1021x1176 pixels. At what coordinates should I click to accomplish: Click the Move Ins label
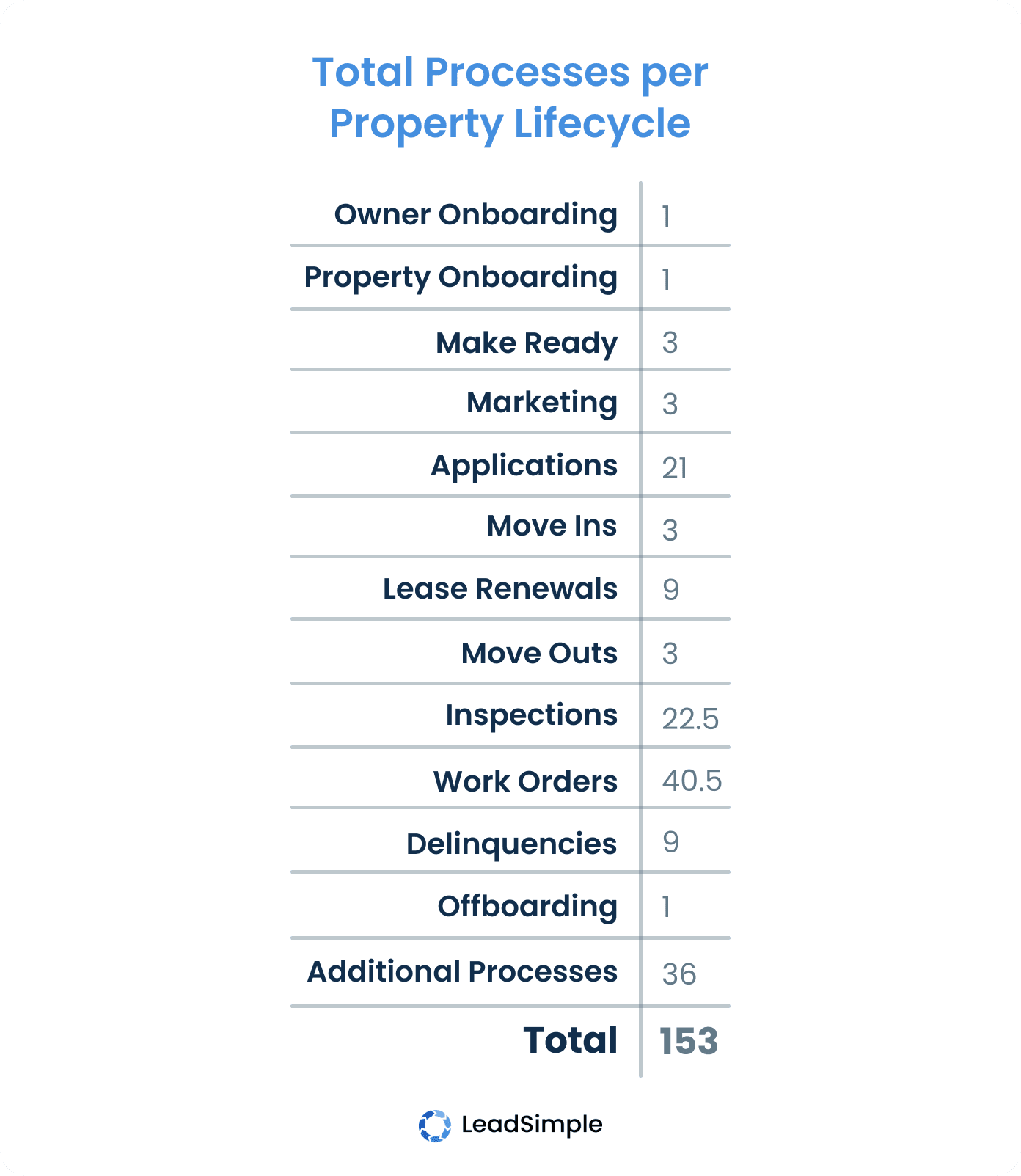coord(552,526)
